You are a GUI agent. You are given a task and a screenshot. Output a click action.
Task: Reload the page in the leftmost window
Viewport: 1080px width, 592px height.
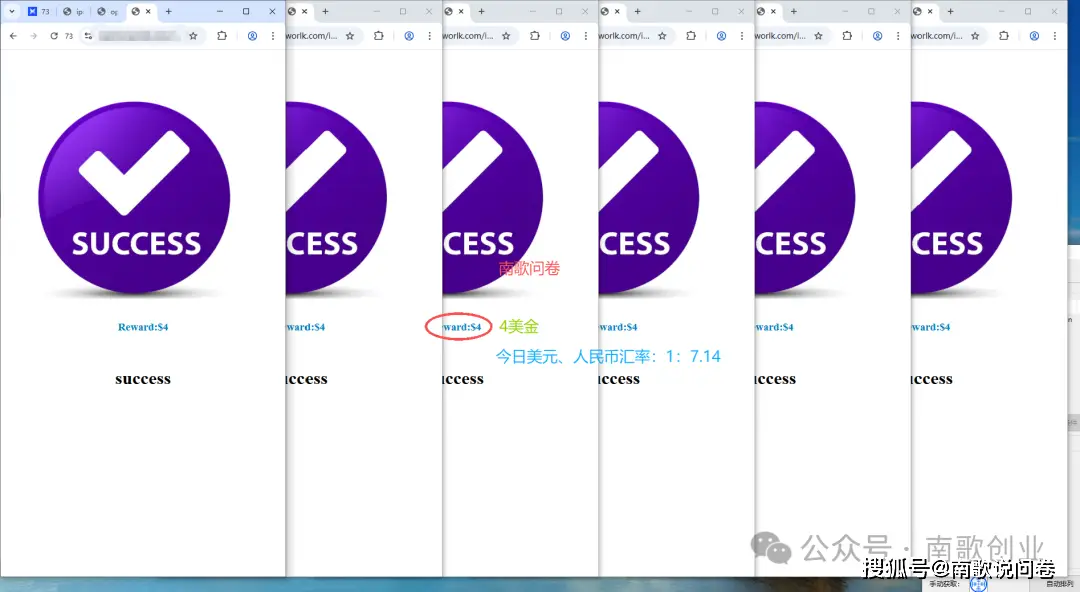[x=54, y=36]
